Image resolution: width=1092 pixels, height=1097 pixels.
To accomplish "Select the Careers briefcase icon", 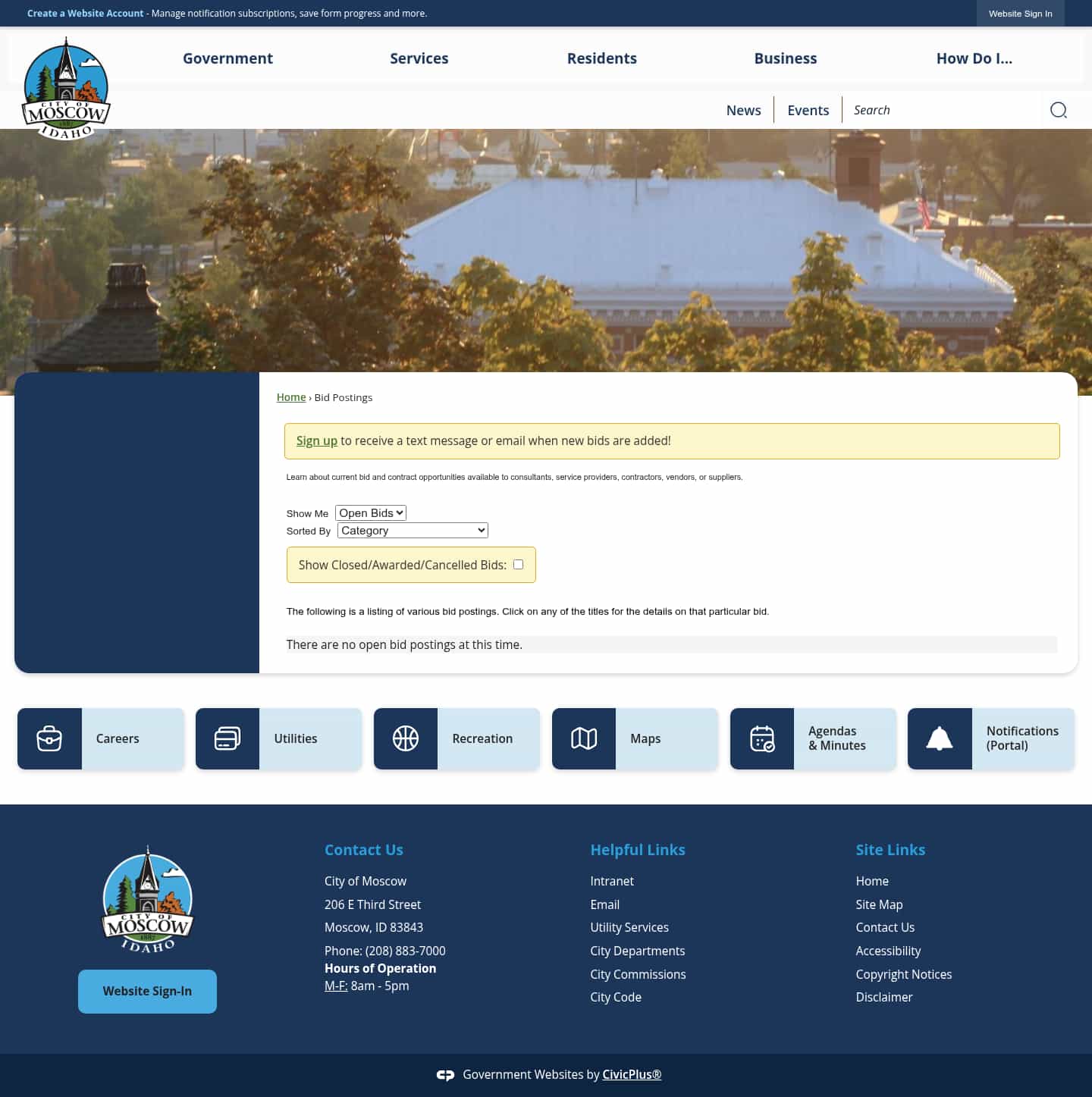I will (50, 738).
